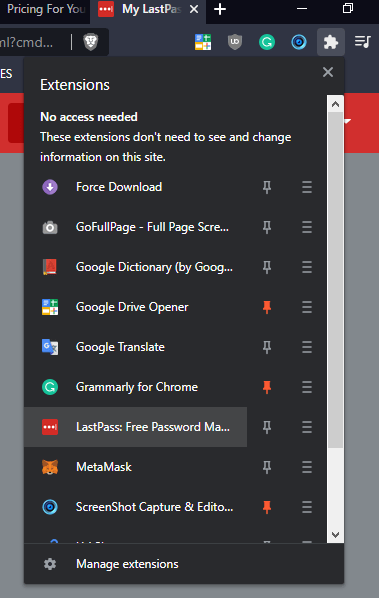Open Google Translate extension entry
The height and width of the screenshot is (598, 379).
[x=136, y=347]
